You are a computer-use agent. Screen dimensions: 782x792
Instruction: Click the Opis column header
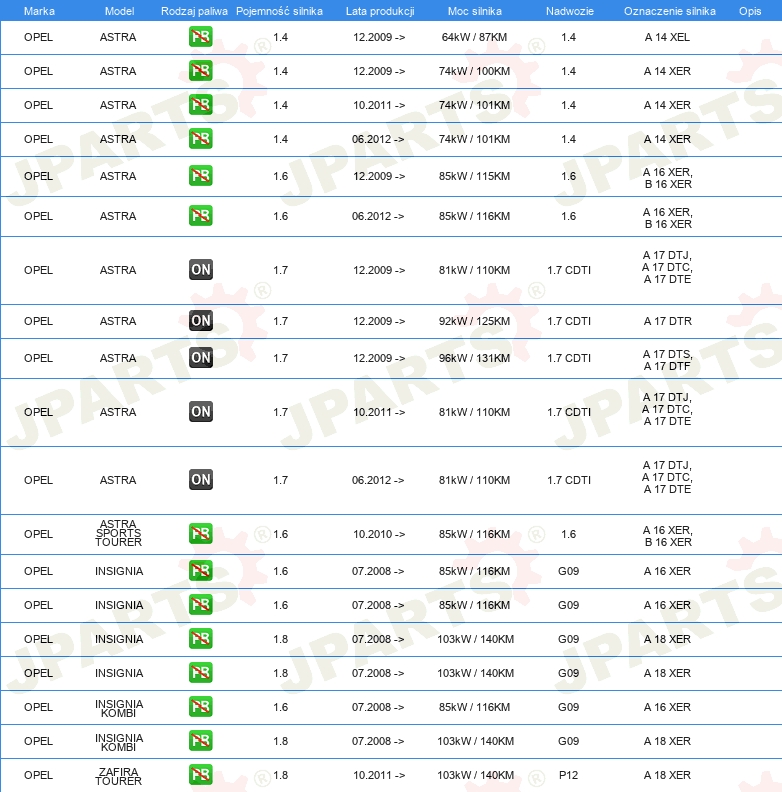tap(750, 11)
